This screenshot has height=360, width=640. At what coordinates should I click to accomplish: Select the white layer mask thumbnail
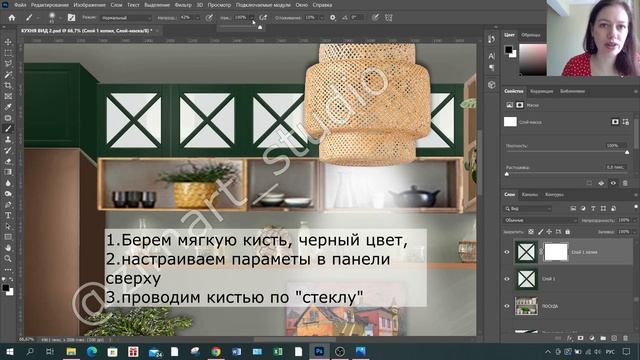tap(556, 252)
